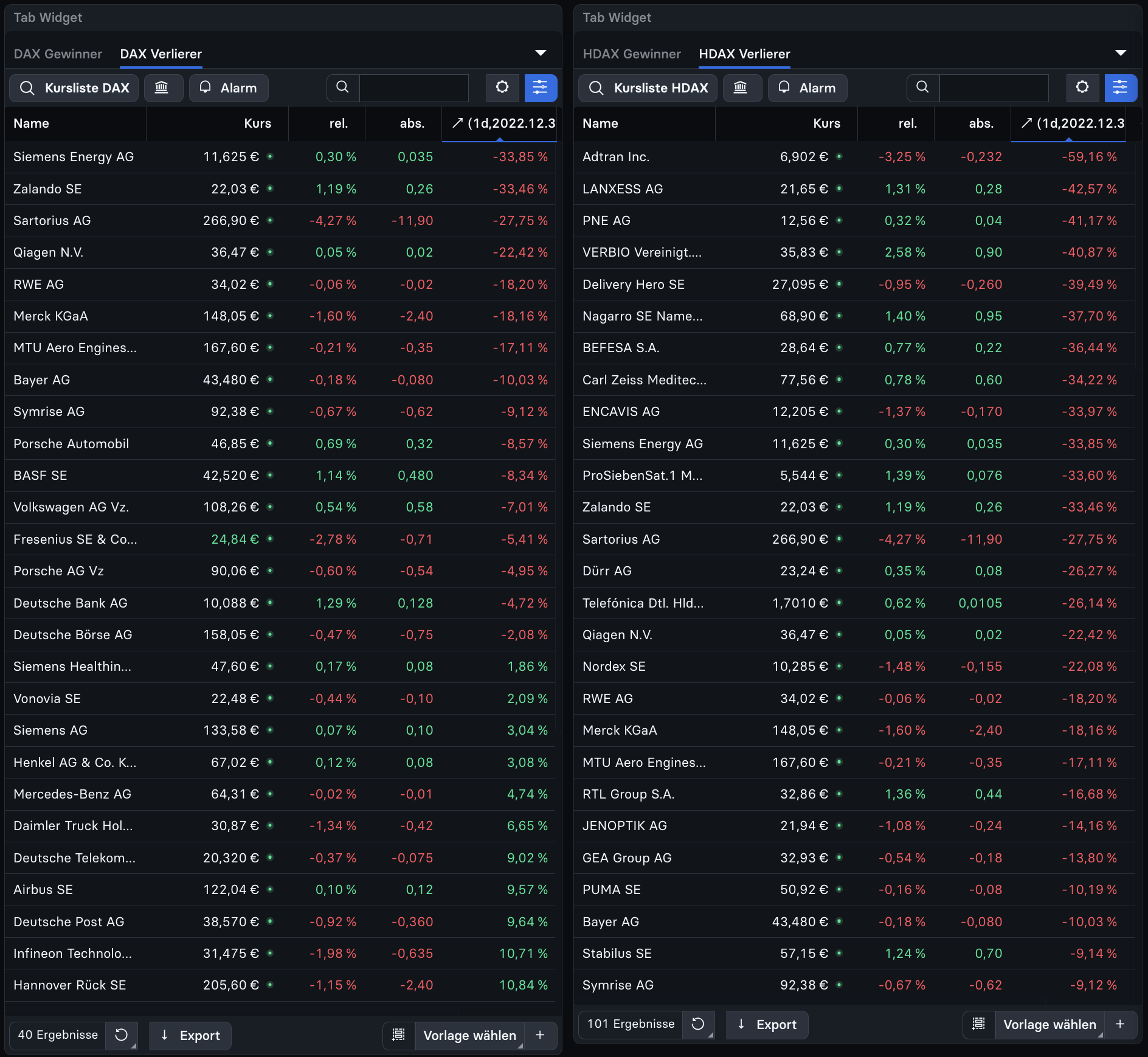Sort DAX table by Kurs column
This screenshot has height=1057, width=1148.
[x=218, y=123]
